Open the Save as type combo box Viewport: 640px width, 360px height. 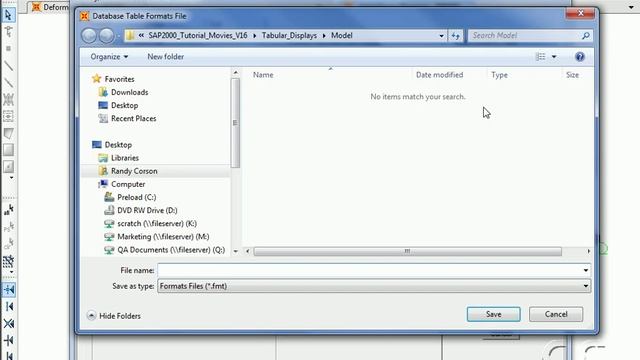pyautogui.click(x=374, y=286)
